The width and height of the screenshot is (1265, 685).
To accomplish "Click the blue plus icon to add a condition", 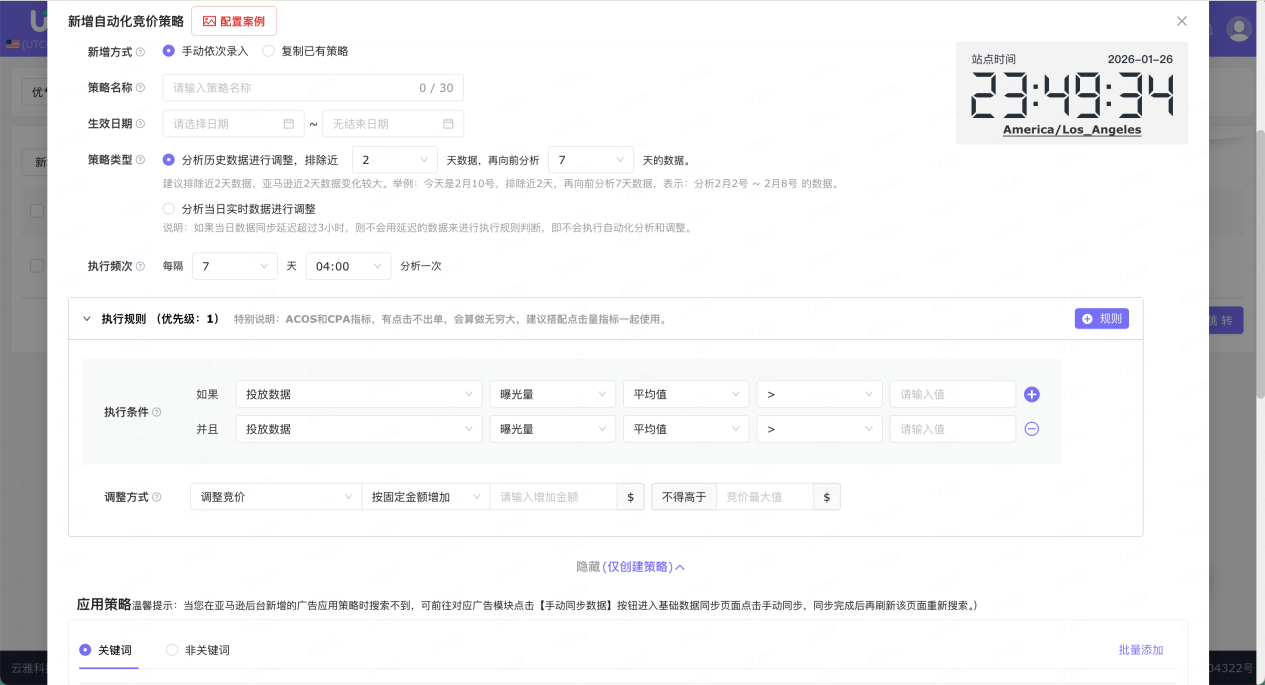I will point(1032,393).
